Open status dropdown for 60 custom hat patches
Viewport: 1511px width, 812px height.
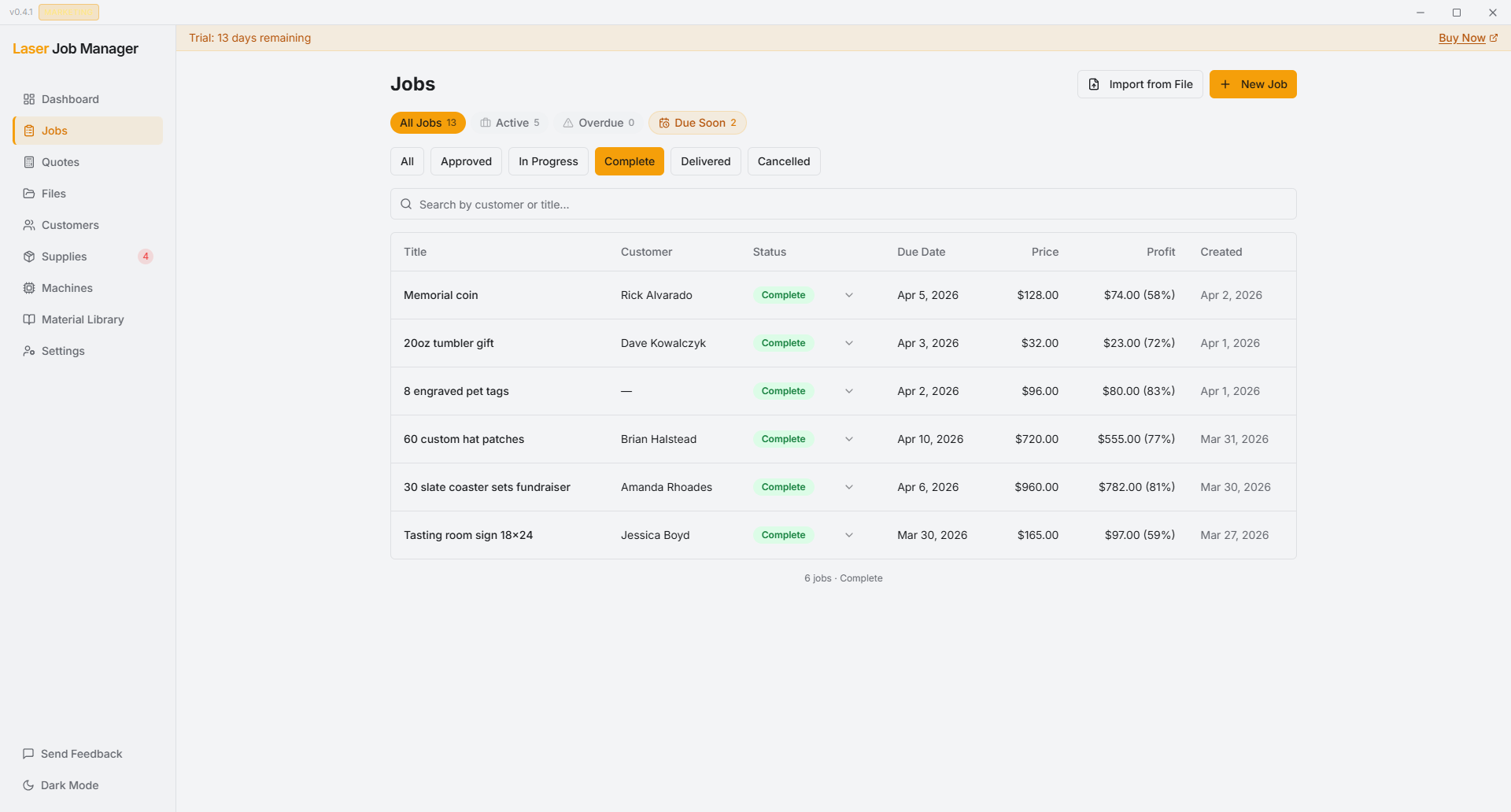(848, 439)
